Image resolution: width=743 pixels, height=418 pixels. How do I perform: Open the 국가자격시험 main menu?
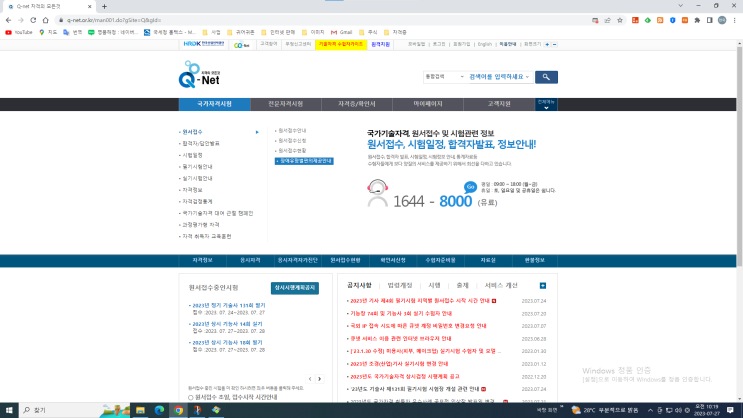(214, 104)
